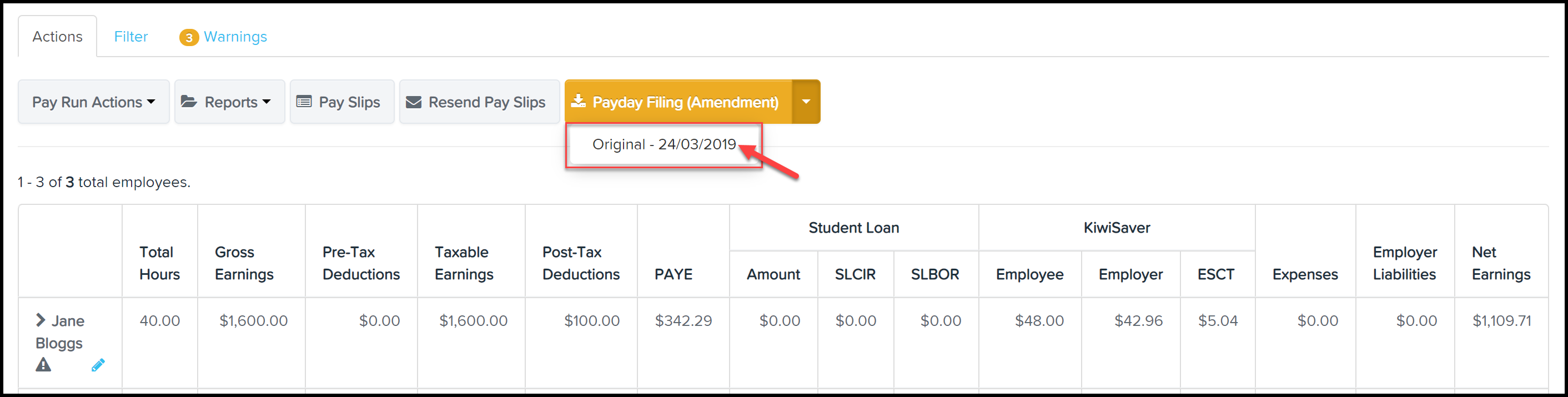Click the Payday Filing (Amendment) button

point(678,102)
